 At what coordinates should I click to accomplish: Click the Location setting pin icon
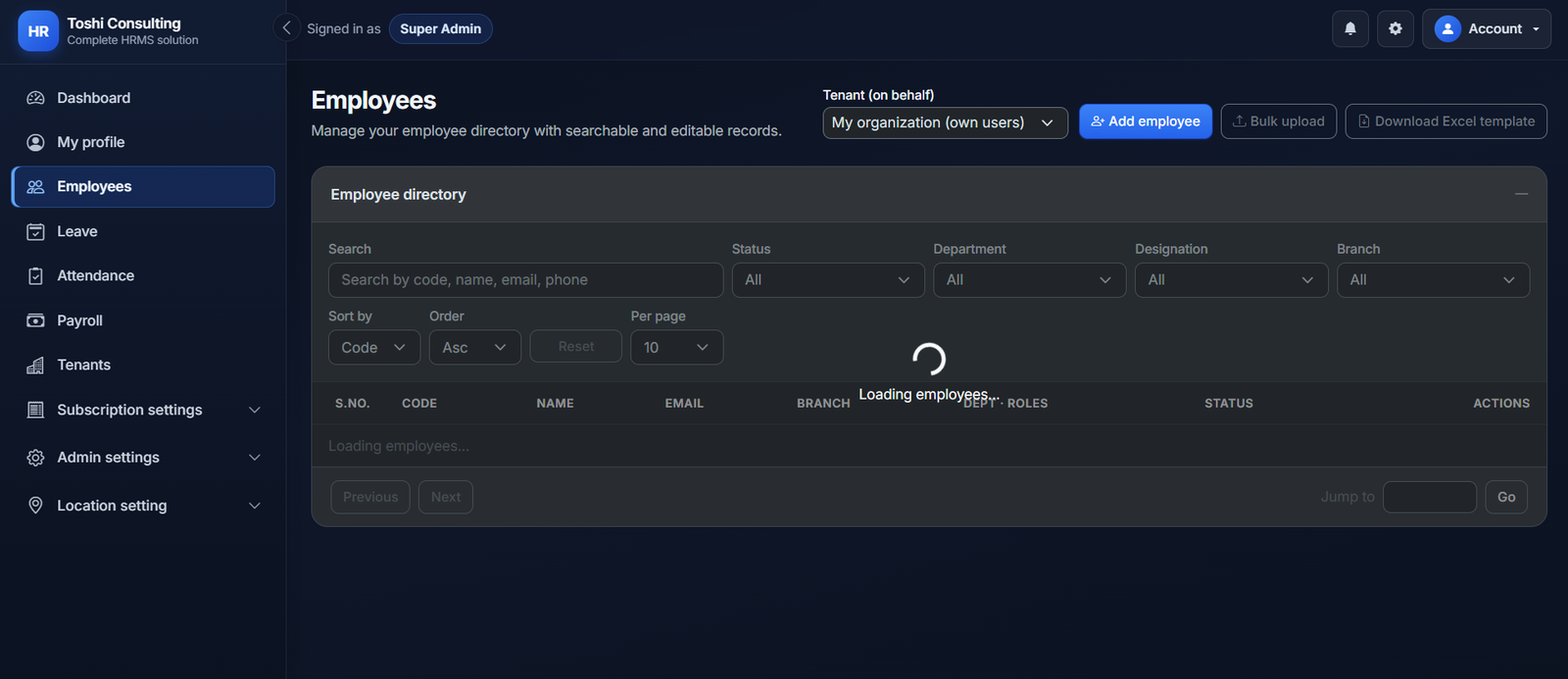point(35,506)
